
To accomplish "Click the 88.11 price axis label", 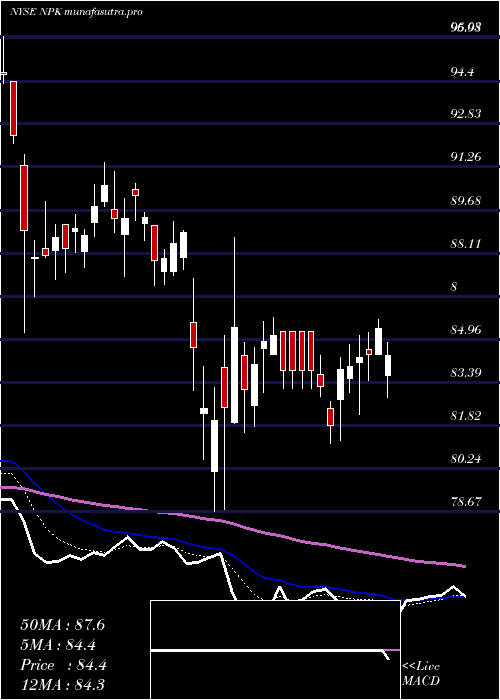I will click(466, 244).
